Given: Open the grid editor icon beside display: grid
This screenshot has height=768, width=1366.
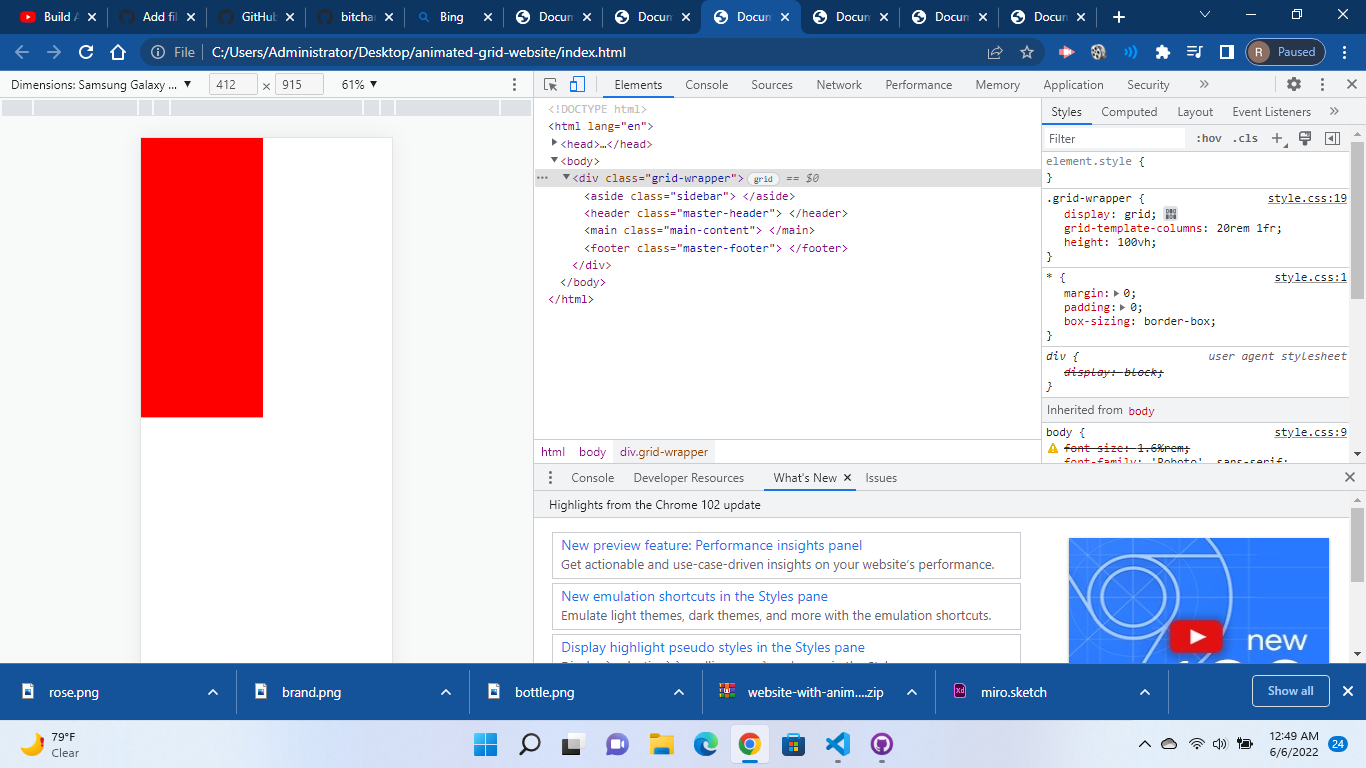Looking at the screenshot, I should pyautogui.click(x=1170, y=213).
